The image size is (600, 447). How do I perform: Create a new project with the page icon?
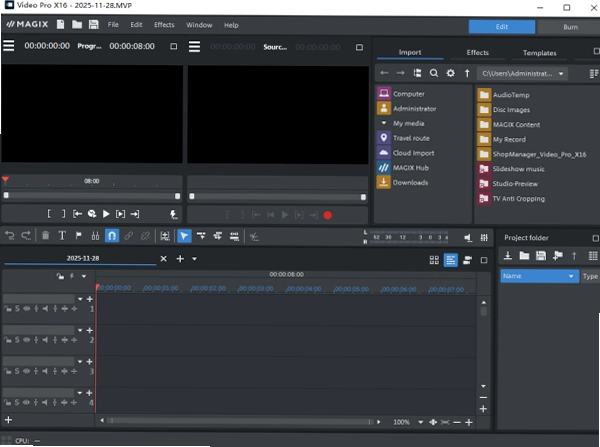click(60, 24)
